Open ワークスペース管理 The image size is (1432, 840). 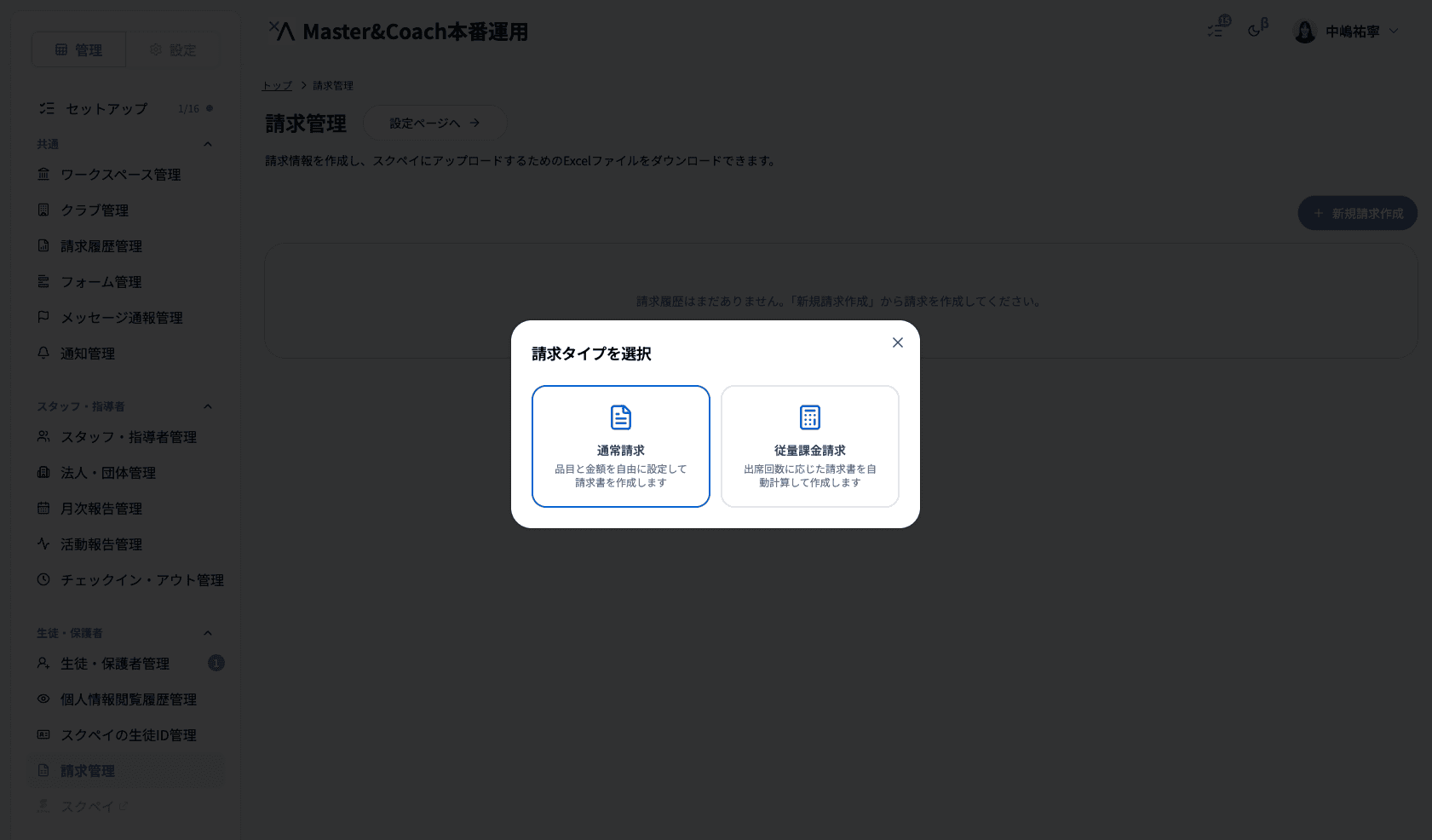[x=126, y=174]
